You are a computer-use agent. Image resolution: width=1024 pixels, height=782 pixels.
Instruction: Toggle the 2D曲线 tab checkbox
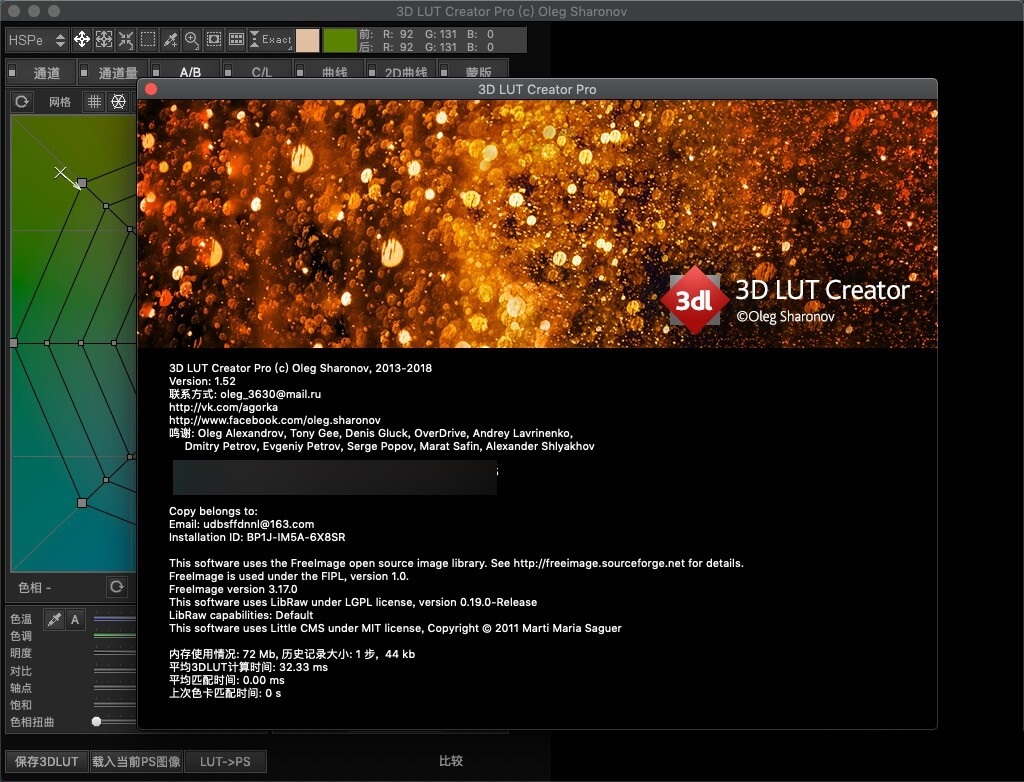point(372,72)
